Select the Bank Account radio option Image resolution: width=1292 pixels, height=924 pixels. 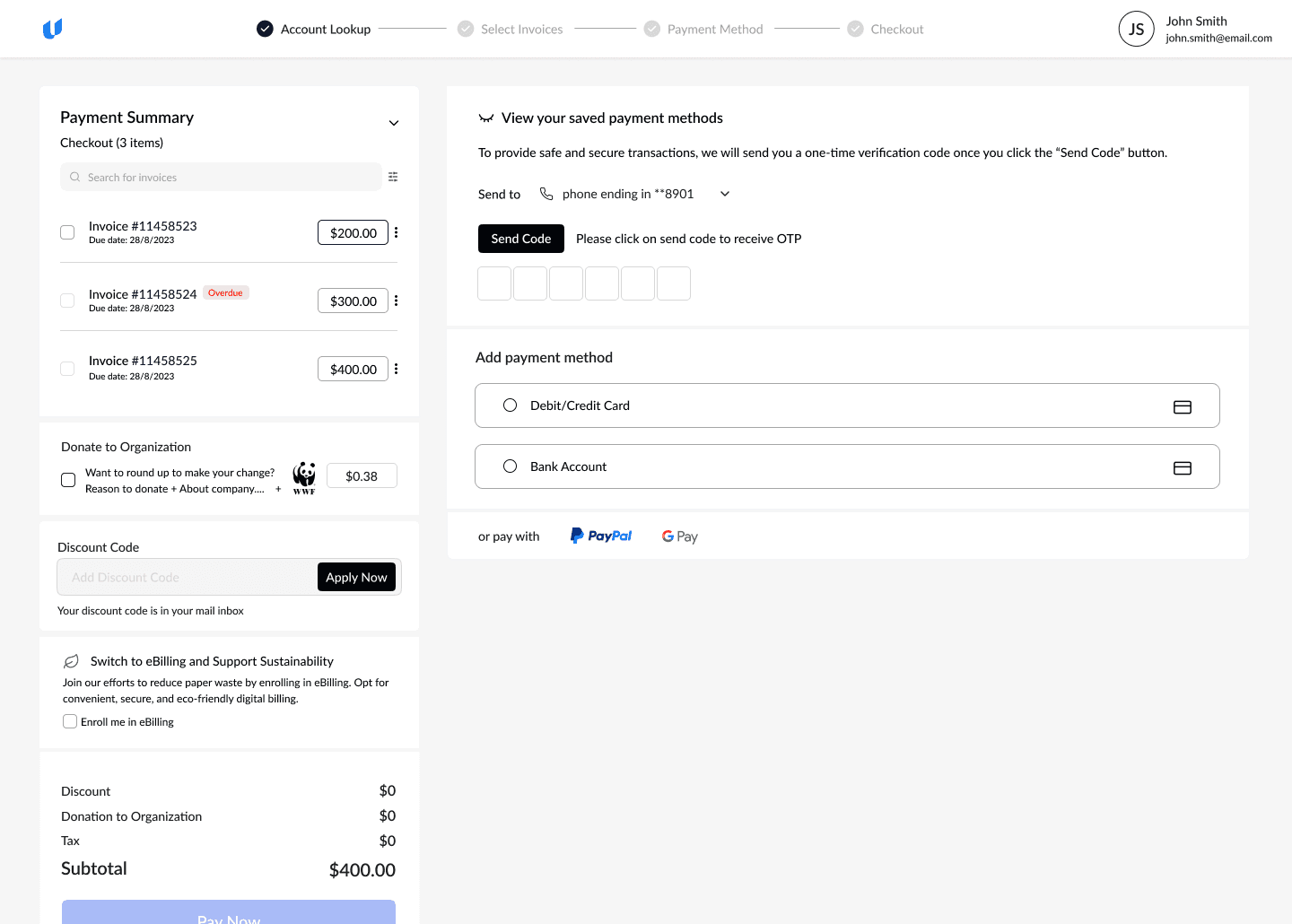click(511, 466)
